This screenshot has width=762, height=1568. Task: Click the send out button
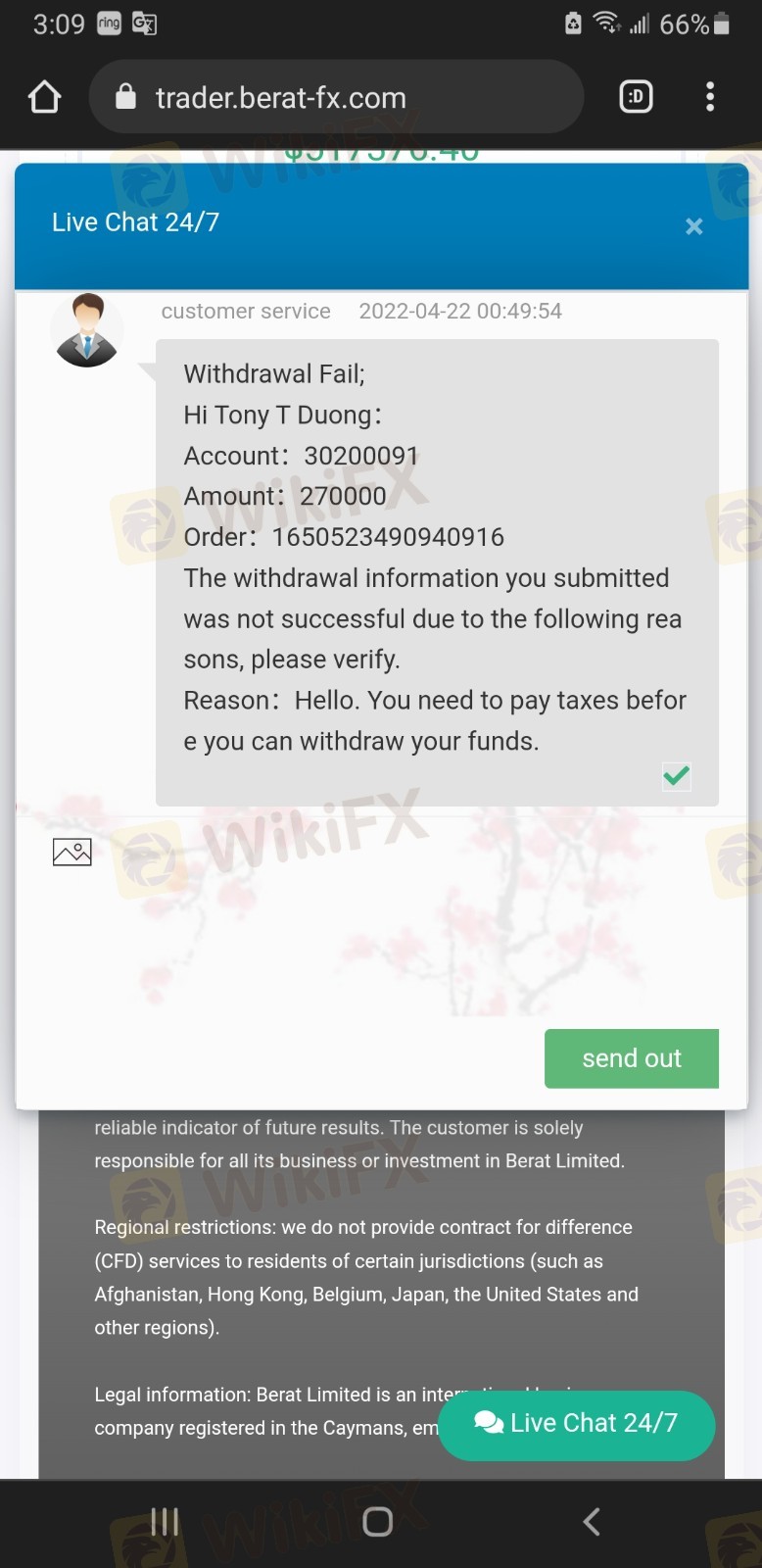(632, 1058)
